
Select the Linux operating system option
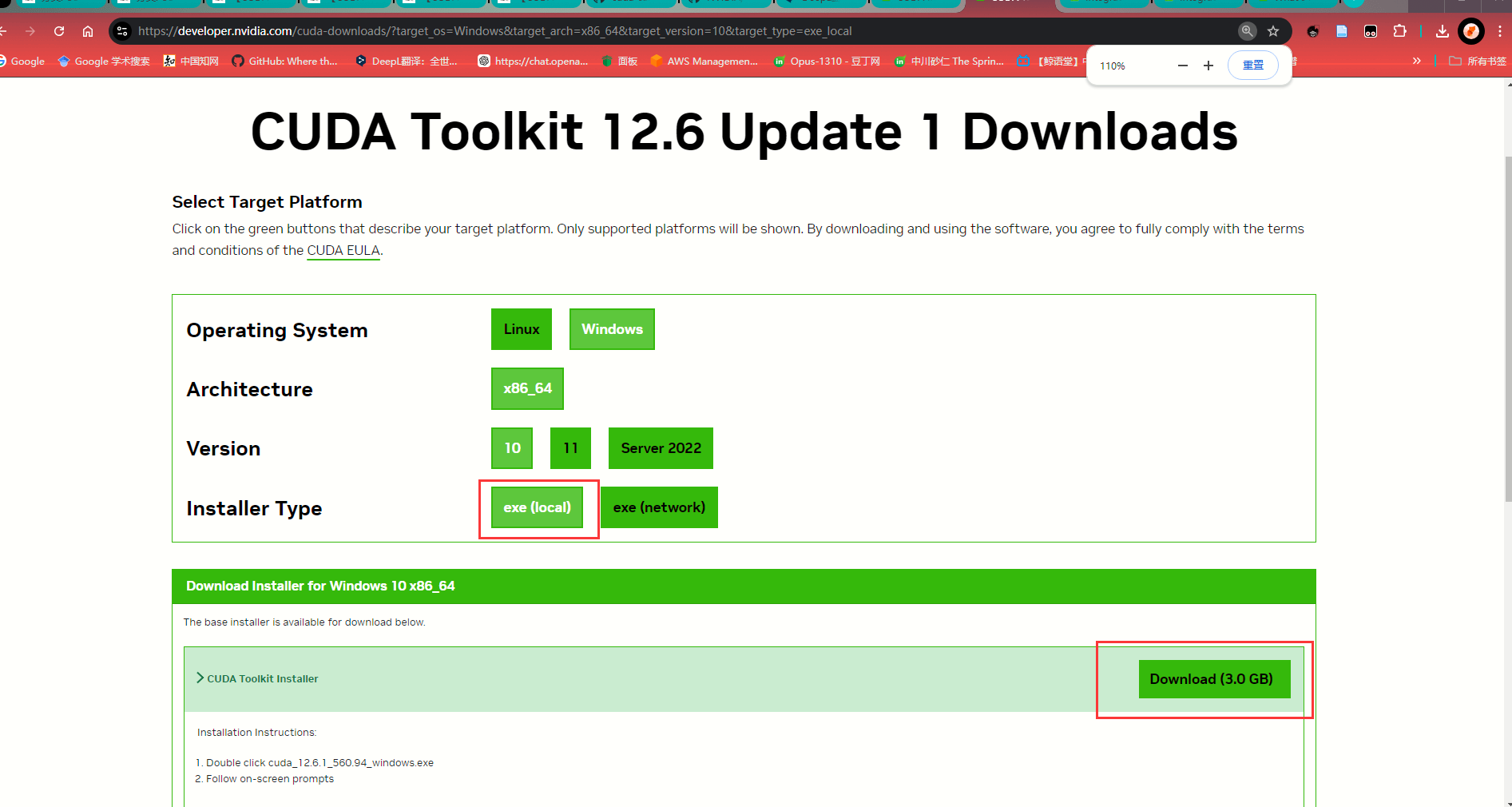(521, 328)
